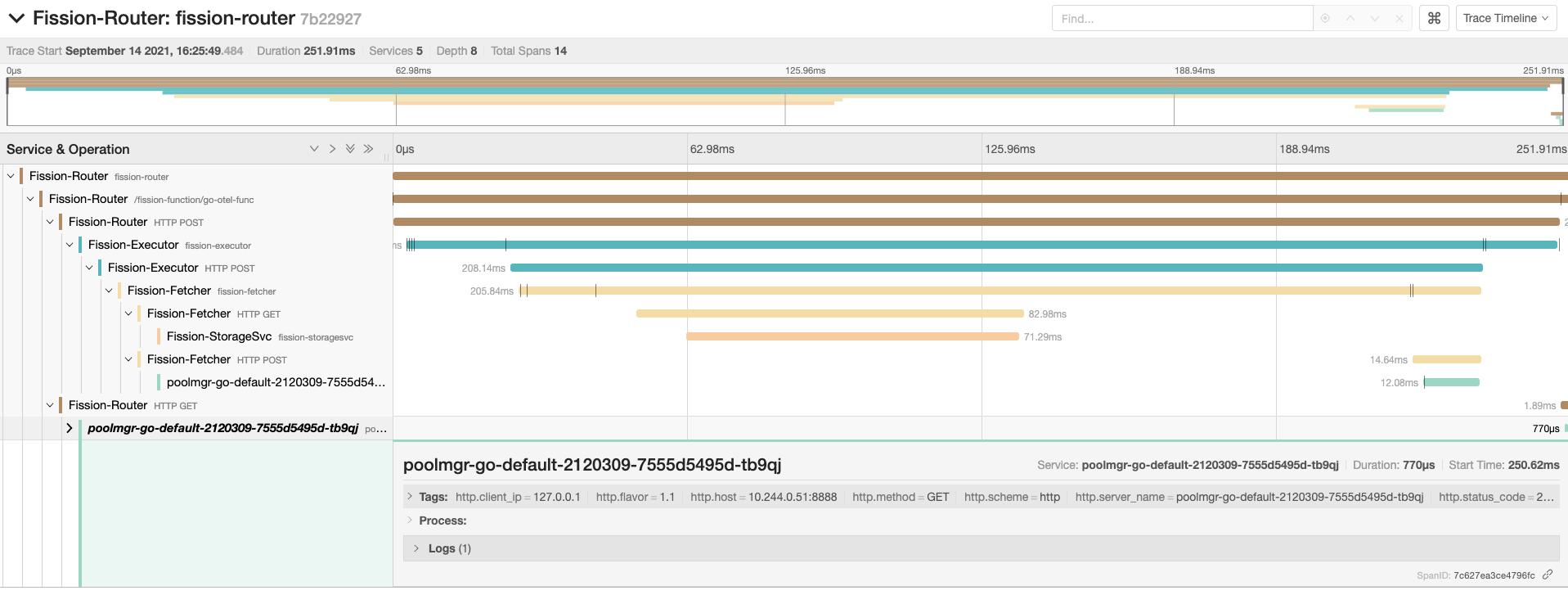Collapse the Fission-Executor fission-executor span

tap(70, 245)
